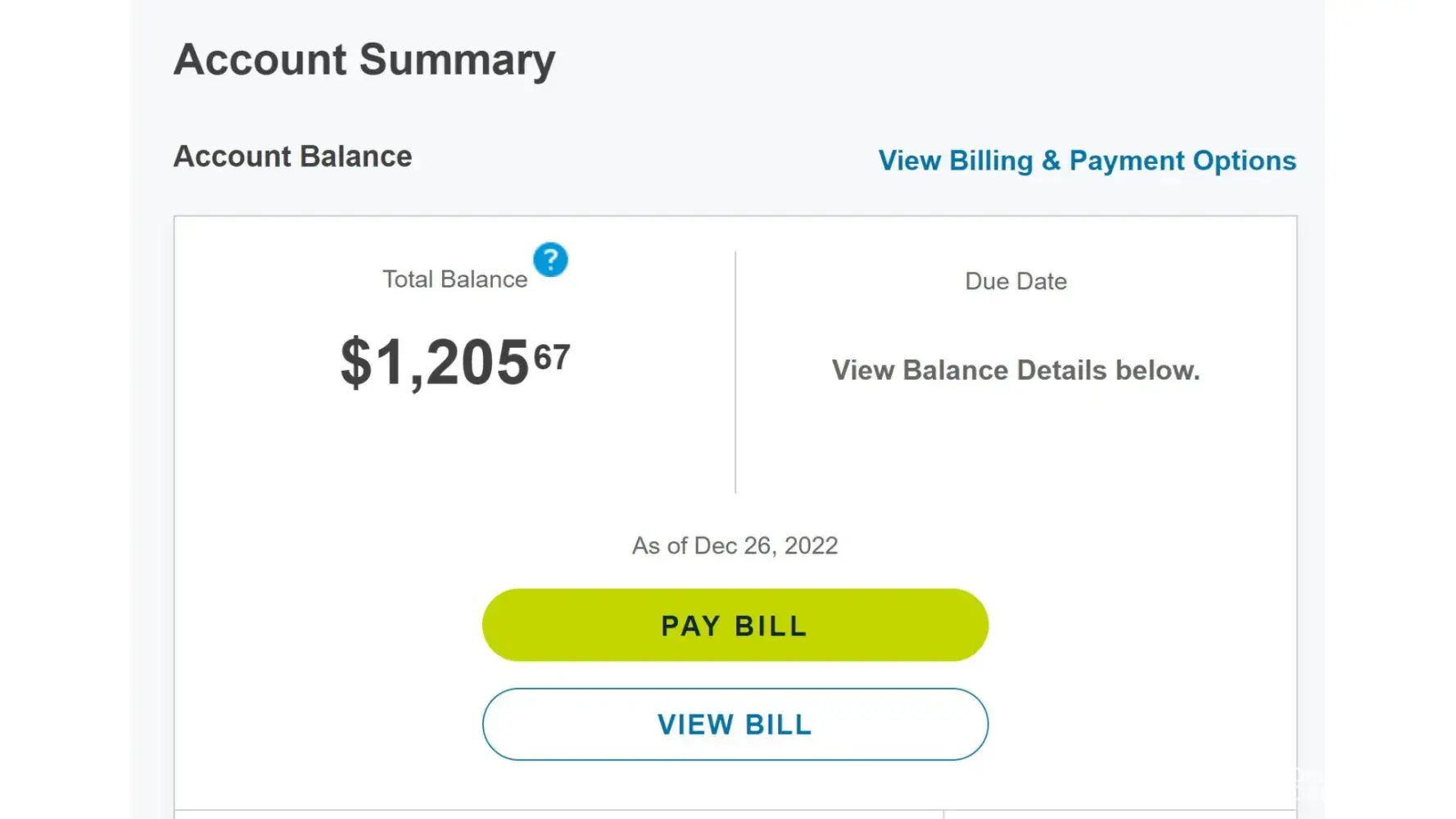
Task: Click the Total Balance label
Action: 454,279
